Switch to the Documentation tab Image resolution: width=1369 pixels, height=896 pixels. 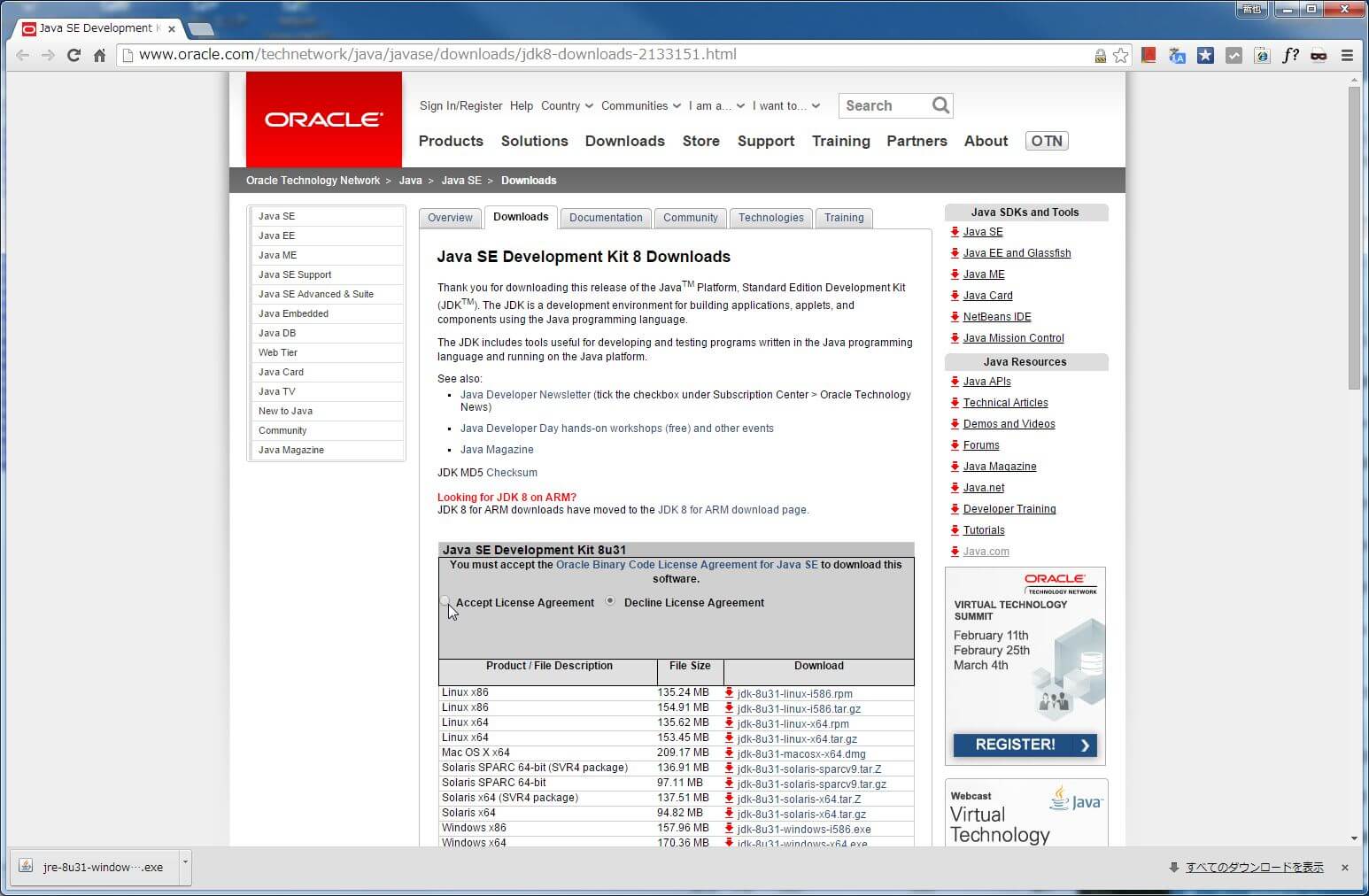pyautogui.click(x=606, y=218)
